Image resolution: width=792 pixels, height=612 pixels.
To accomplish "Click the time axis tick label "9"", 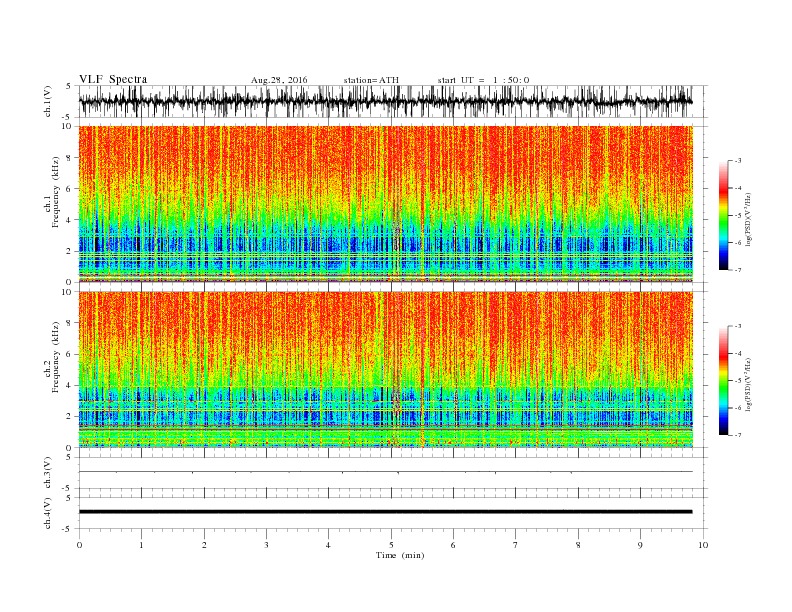I will click(x=640, y=545).
